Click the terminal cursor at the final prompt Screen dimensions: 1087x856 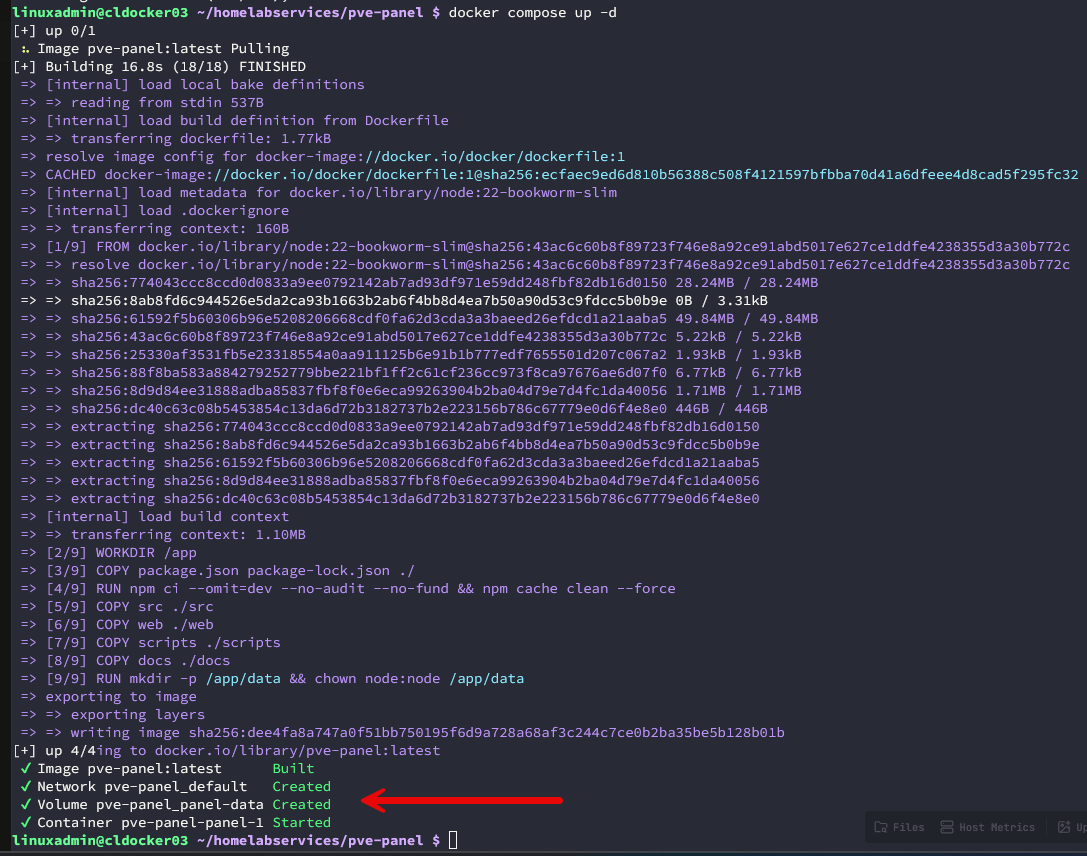click(453, 840)
